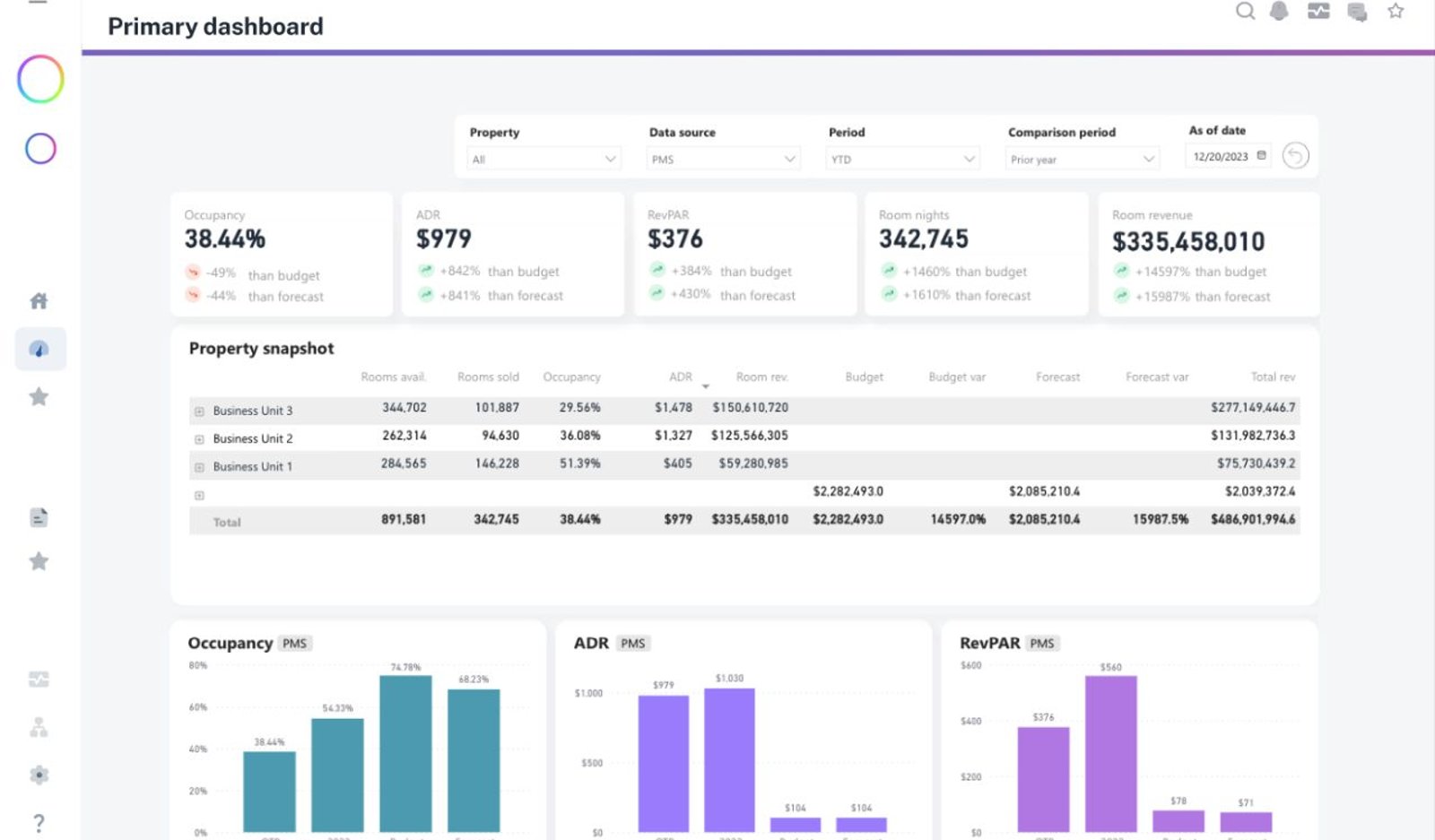Click the $376 RevPAR KPI value
This screenshot has width=1435, height=840.
[674, 238]
